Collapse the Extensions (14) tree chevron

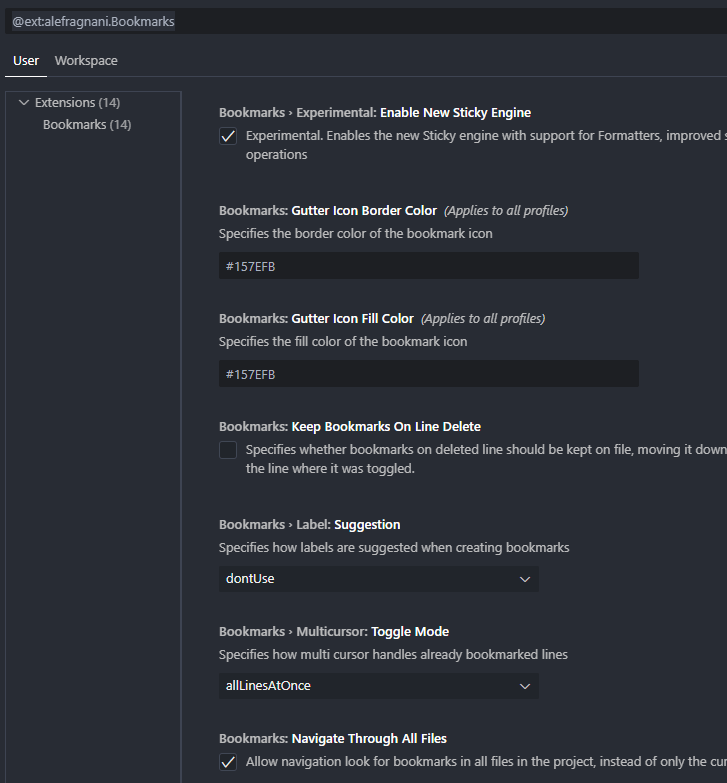[24, 102]
